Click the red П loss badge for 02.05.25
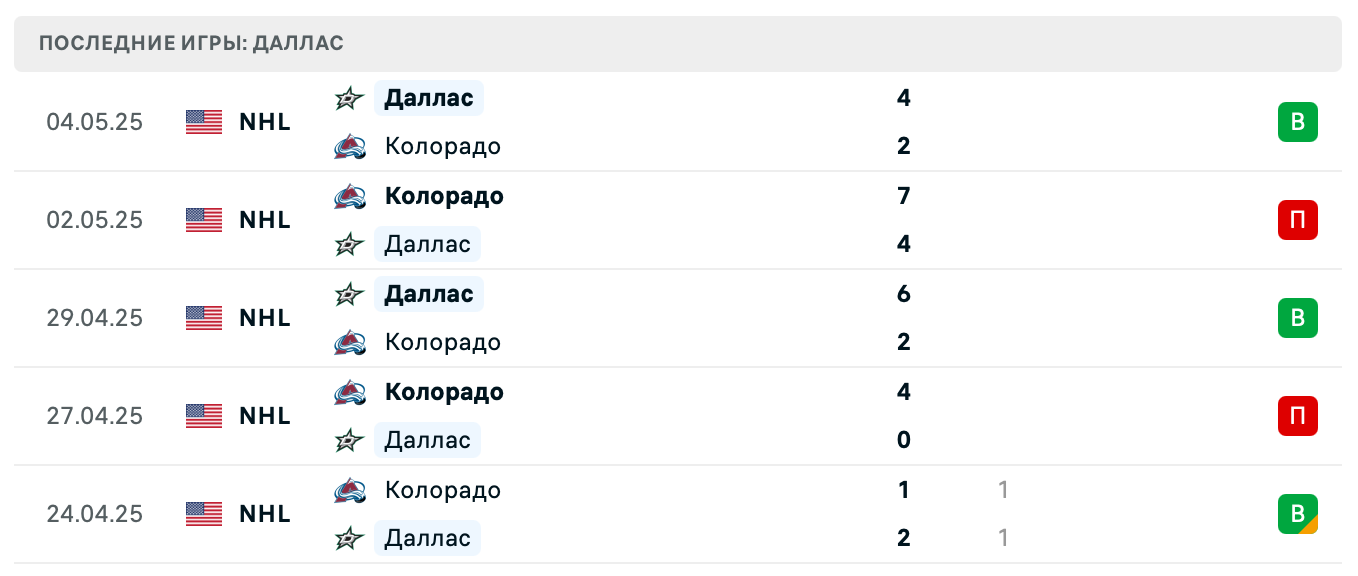 1298,220
